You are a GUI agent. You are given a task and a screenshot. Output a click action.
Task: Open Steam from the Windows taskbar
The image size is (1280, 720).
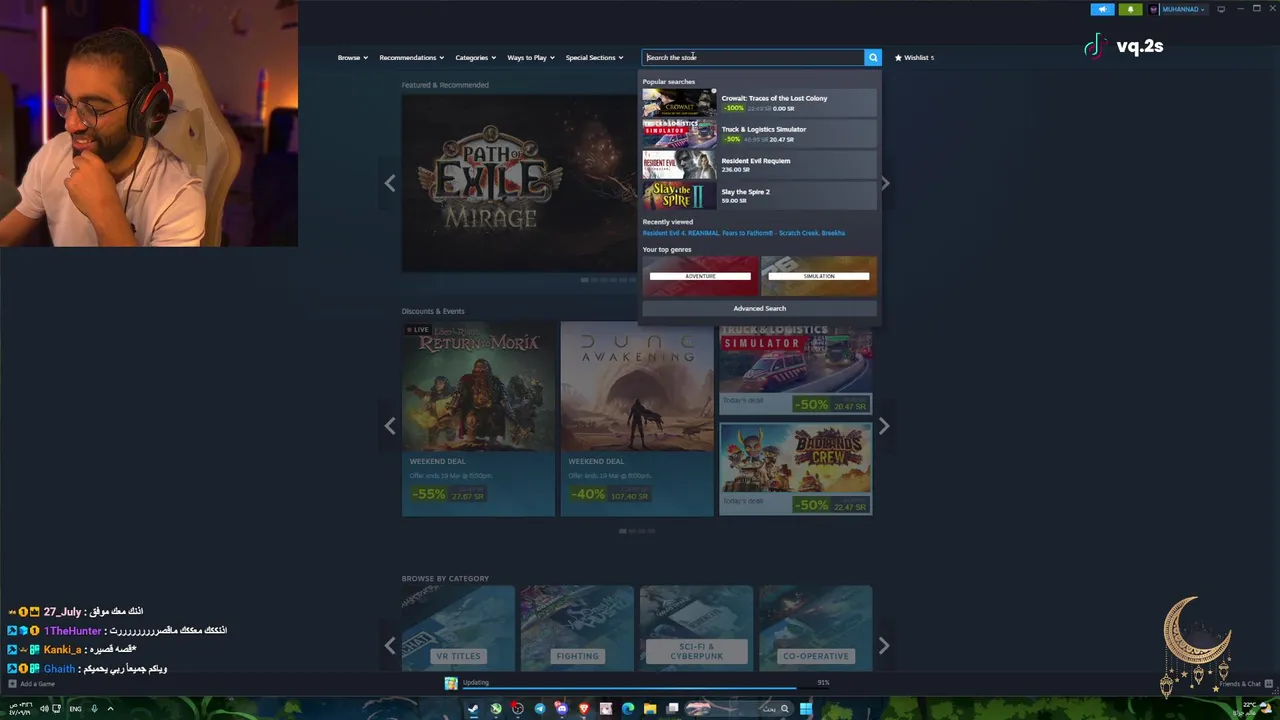pos(473,709)
